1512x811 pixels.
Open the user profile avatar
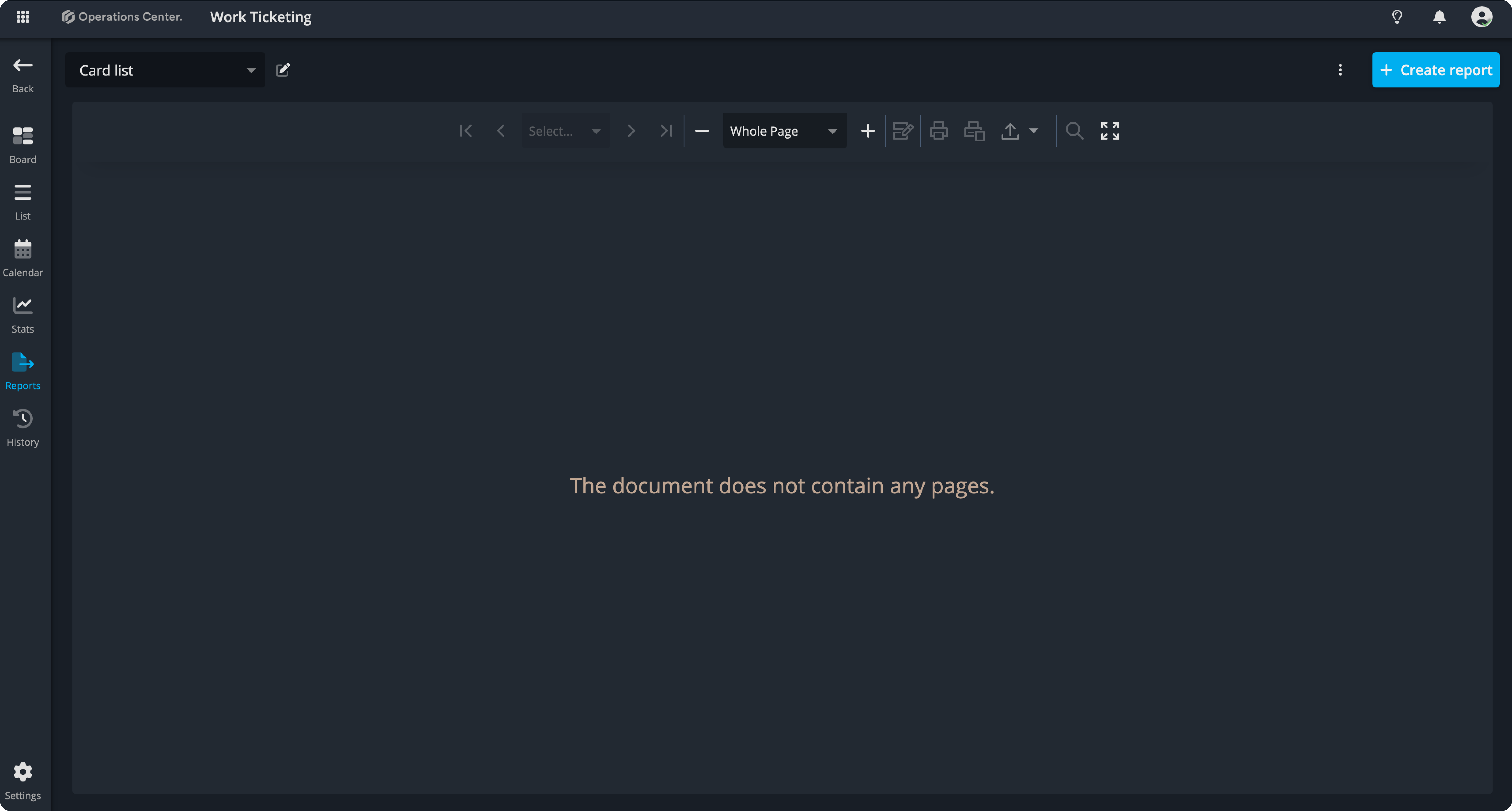pyautogui.click(x=1482, y=17)
